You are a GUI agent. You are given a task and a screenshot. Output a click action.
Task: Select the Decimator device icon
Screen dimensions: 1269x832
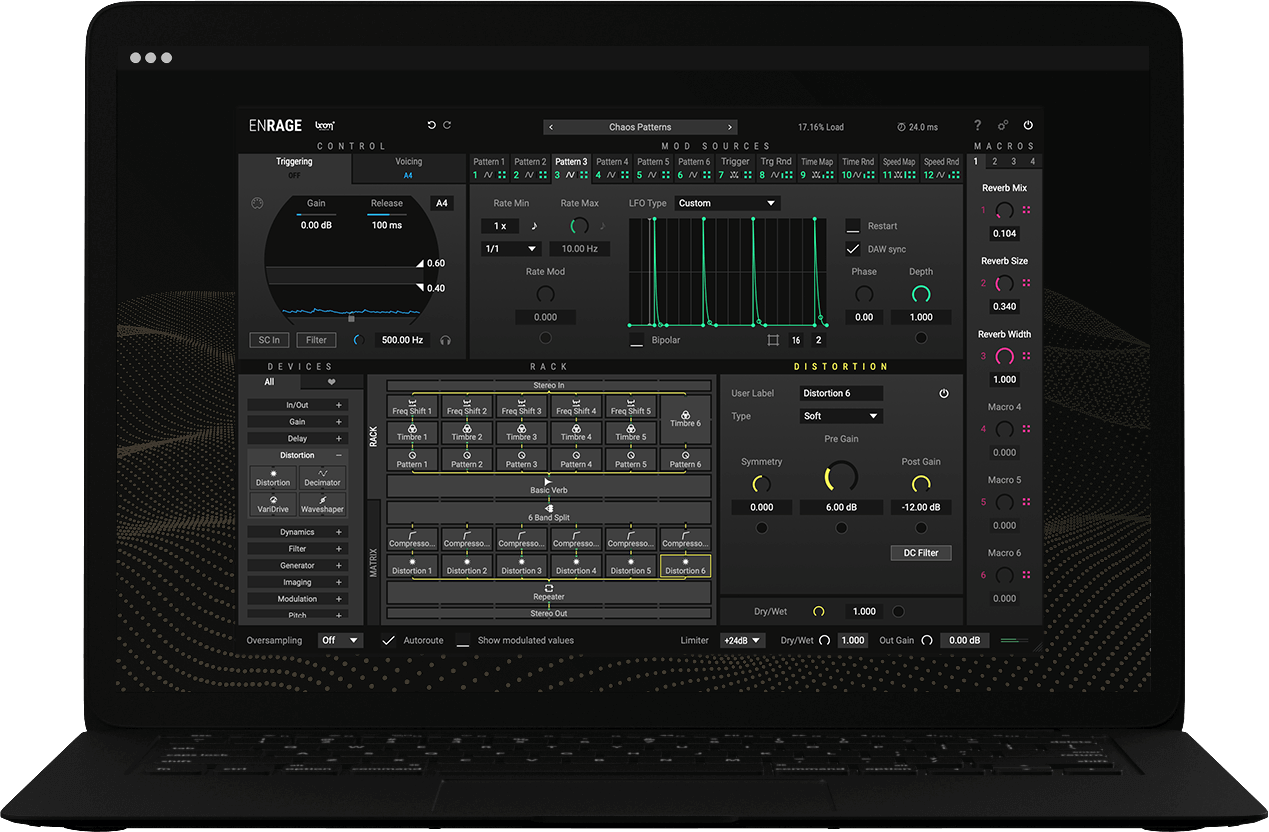(323, 477)
